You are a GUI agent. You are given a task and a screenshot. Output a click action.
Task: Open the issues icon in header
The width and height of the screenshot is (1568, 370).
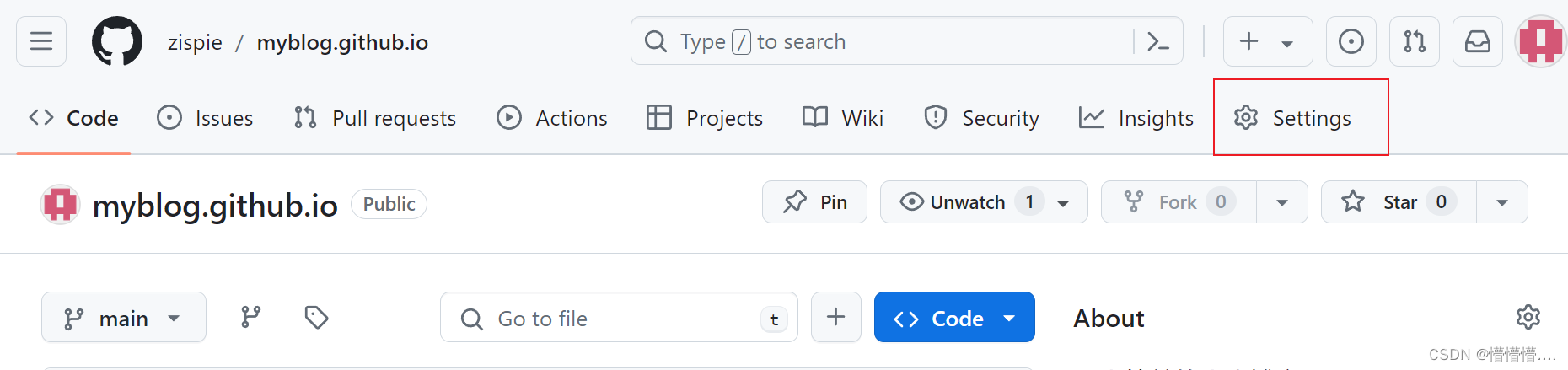pyautogui.click(x=1351, y=41)
